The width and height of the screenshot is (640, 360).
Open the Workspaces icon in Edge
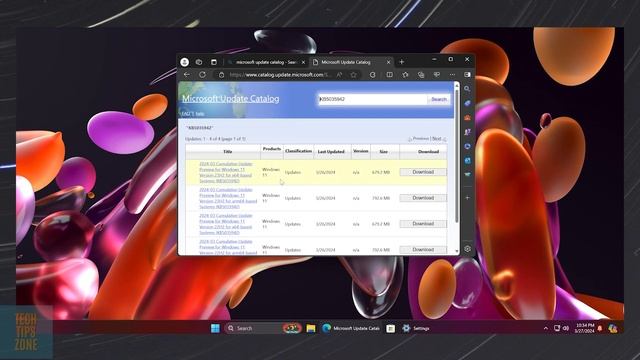(199, 62)
